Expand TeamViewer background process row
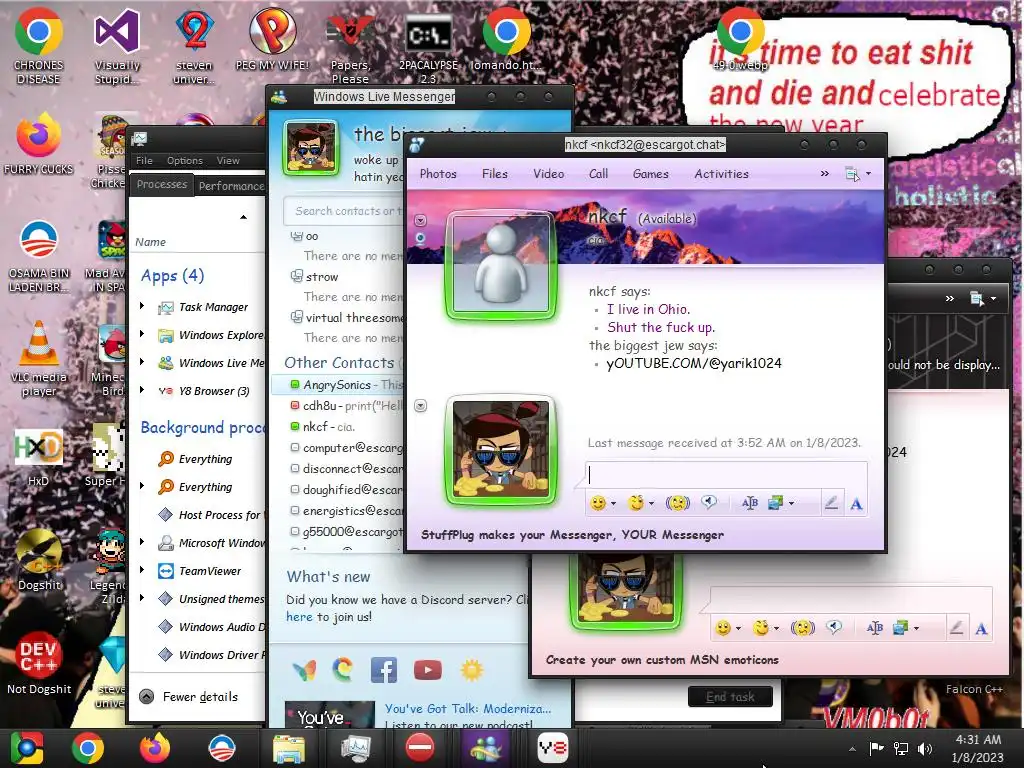Image resolution: width=1024 pixels, height=768 pixels. pos(142,569)
